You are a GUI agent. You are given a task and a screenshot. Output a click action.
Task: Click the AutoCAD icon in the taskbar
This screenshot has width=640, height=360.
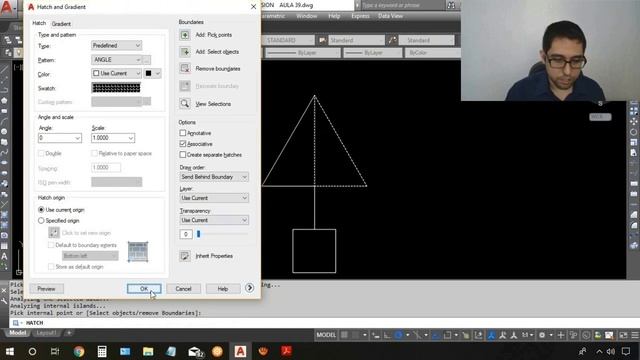(240, 351)
